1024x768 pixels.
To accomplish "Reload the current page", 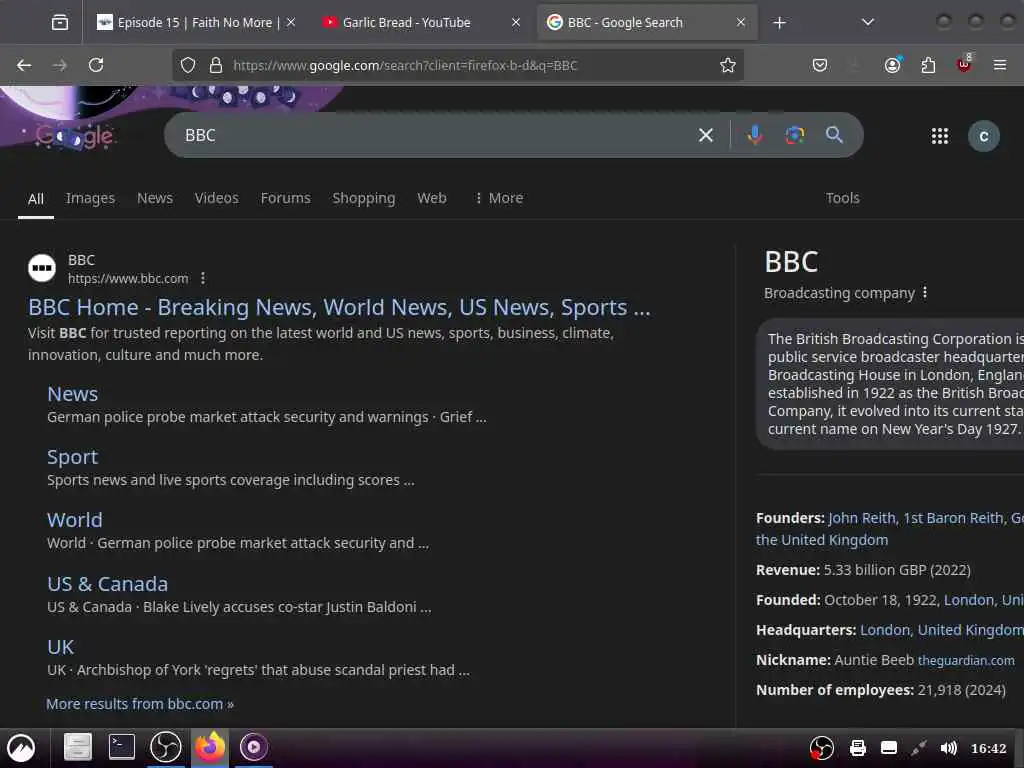I will pyautogui.click(x=96, y=65).
